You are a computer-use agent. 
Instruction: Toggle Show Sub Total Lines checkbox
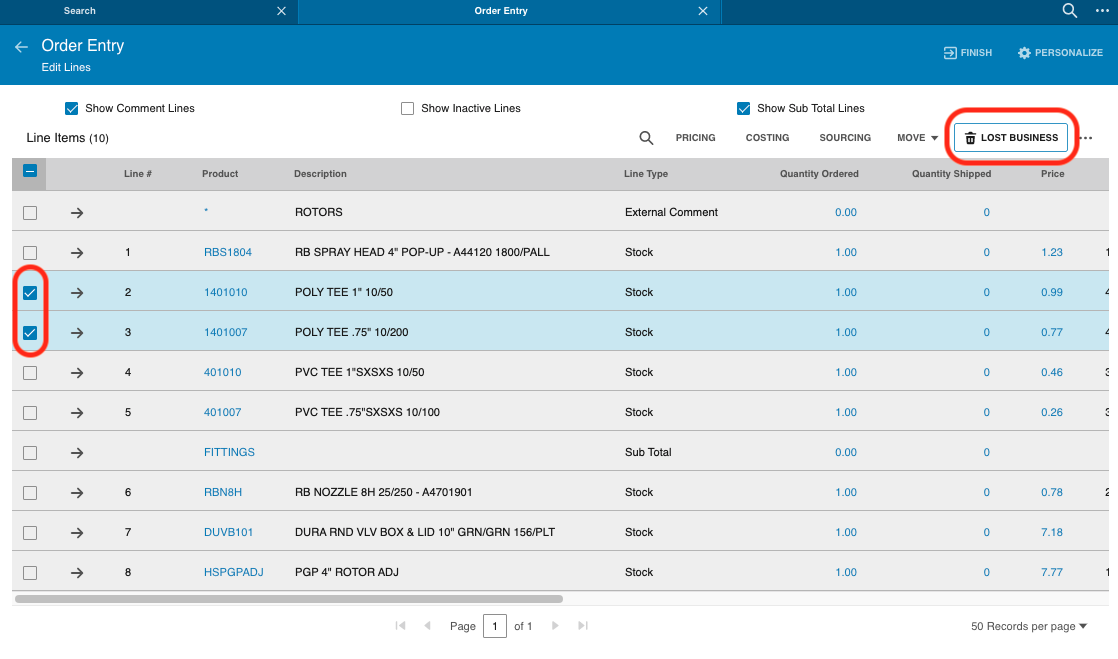(744, 108)
